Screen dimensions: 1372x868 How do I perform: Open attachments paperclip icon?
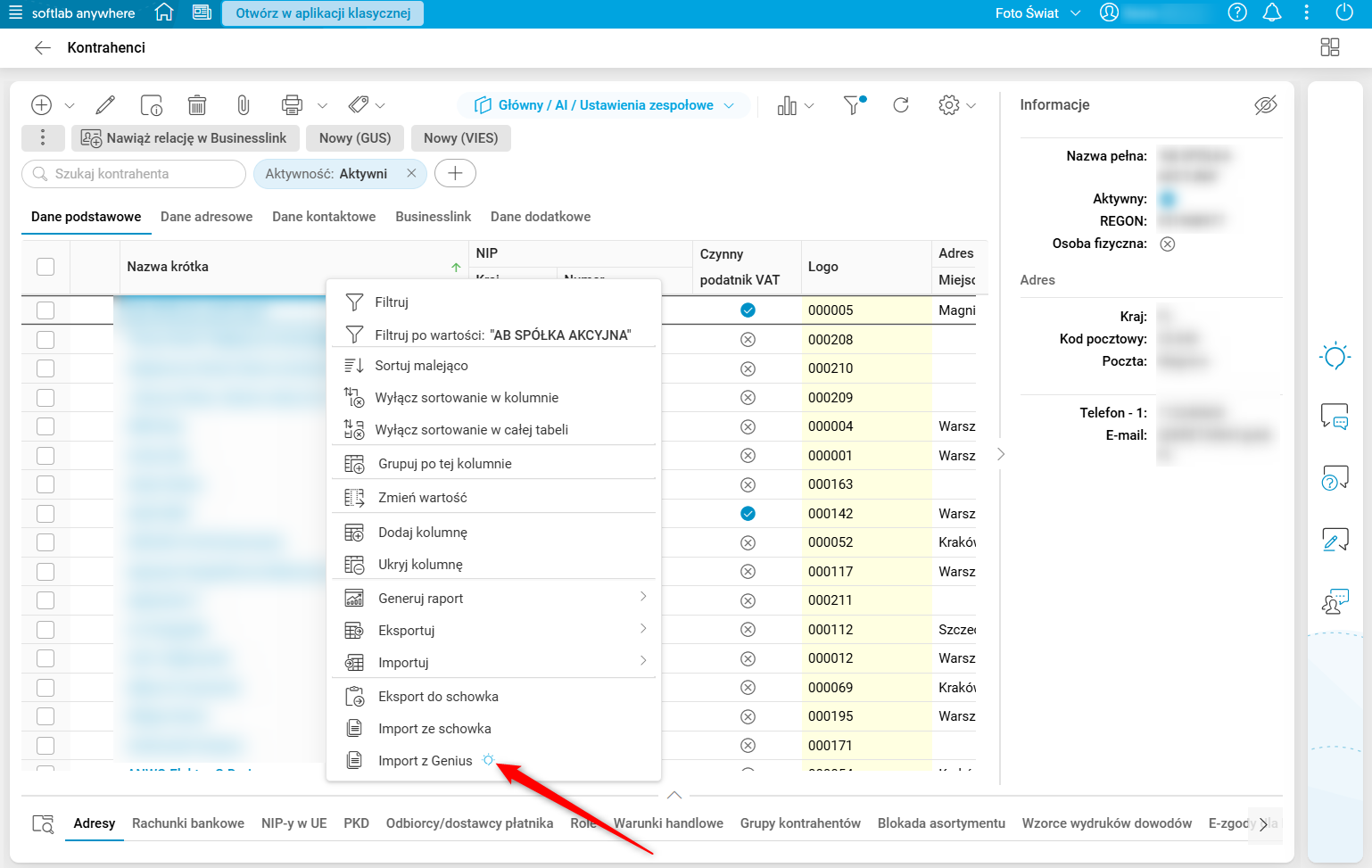(x=243, y=105)
